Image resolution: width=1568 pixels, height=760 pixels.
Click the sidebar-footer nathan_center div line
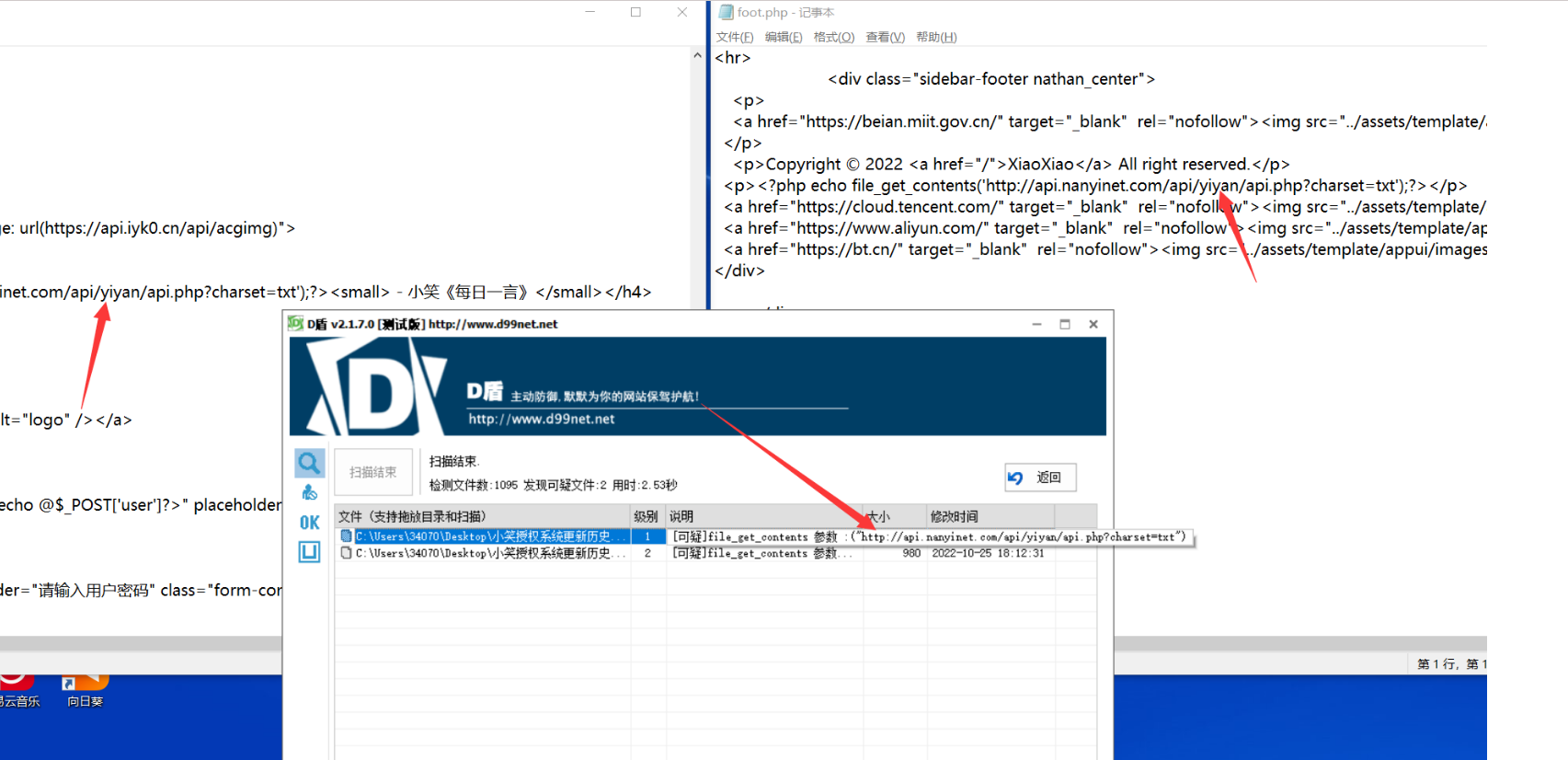991,79
